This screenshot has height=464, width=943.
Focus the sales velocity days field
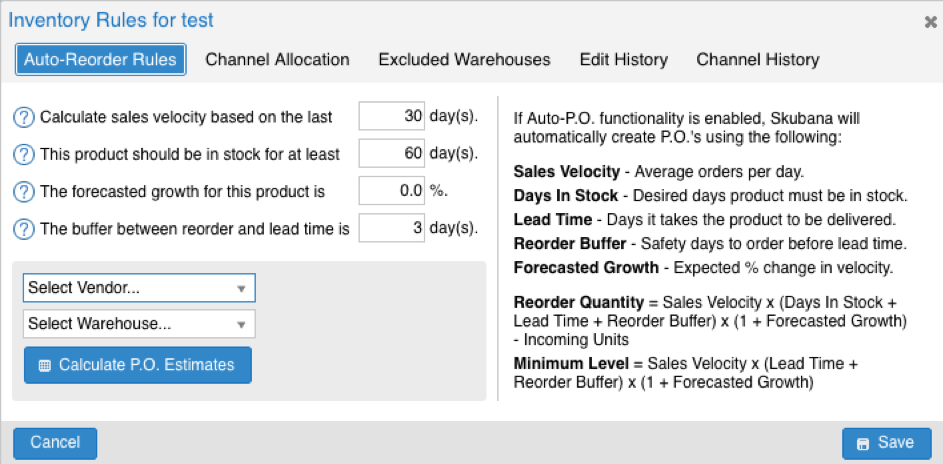tap(391, 116)
